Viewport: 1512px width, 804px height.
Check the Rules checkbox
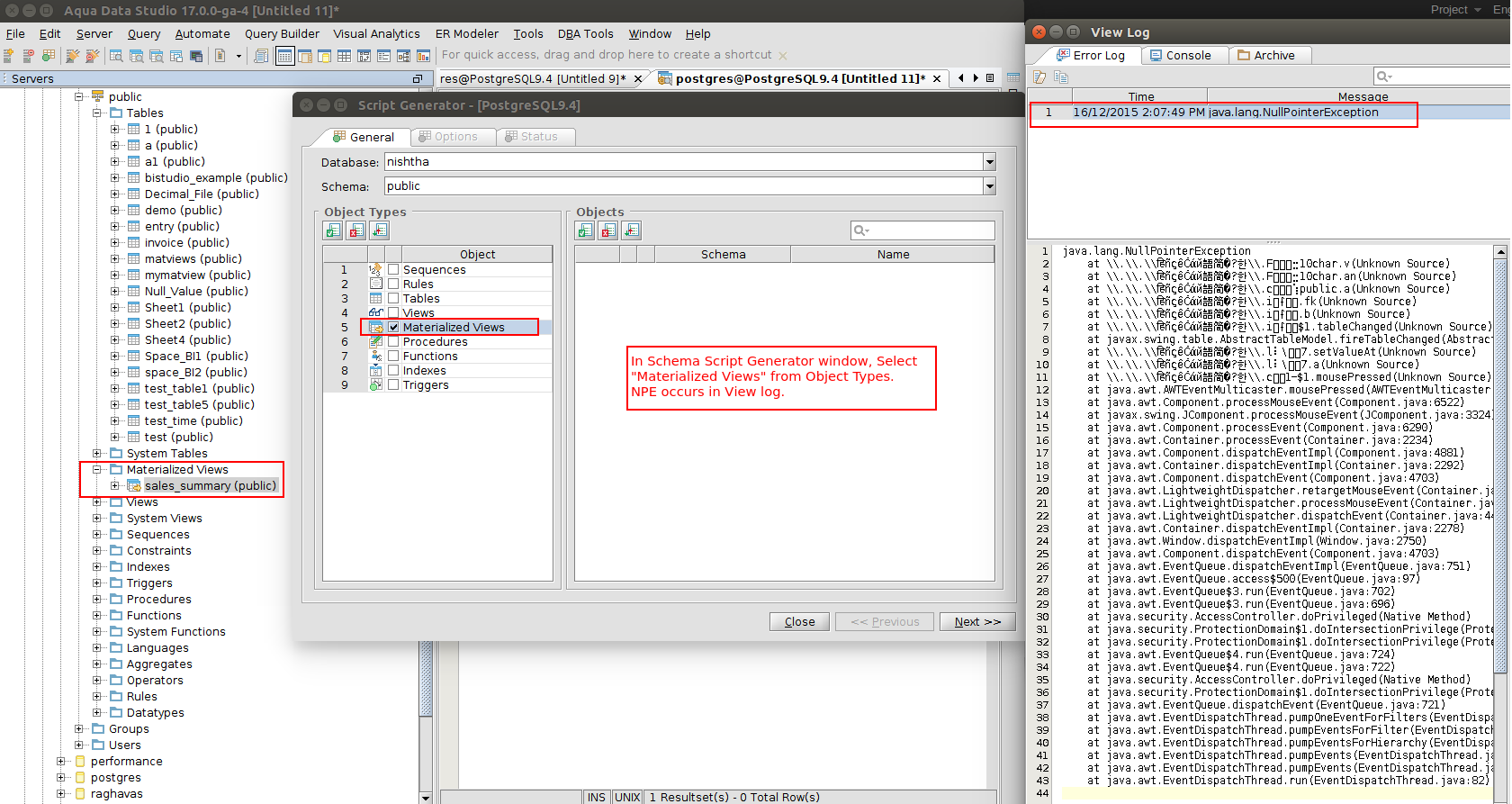click(393, 284)
